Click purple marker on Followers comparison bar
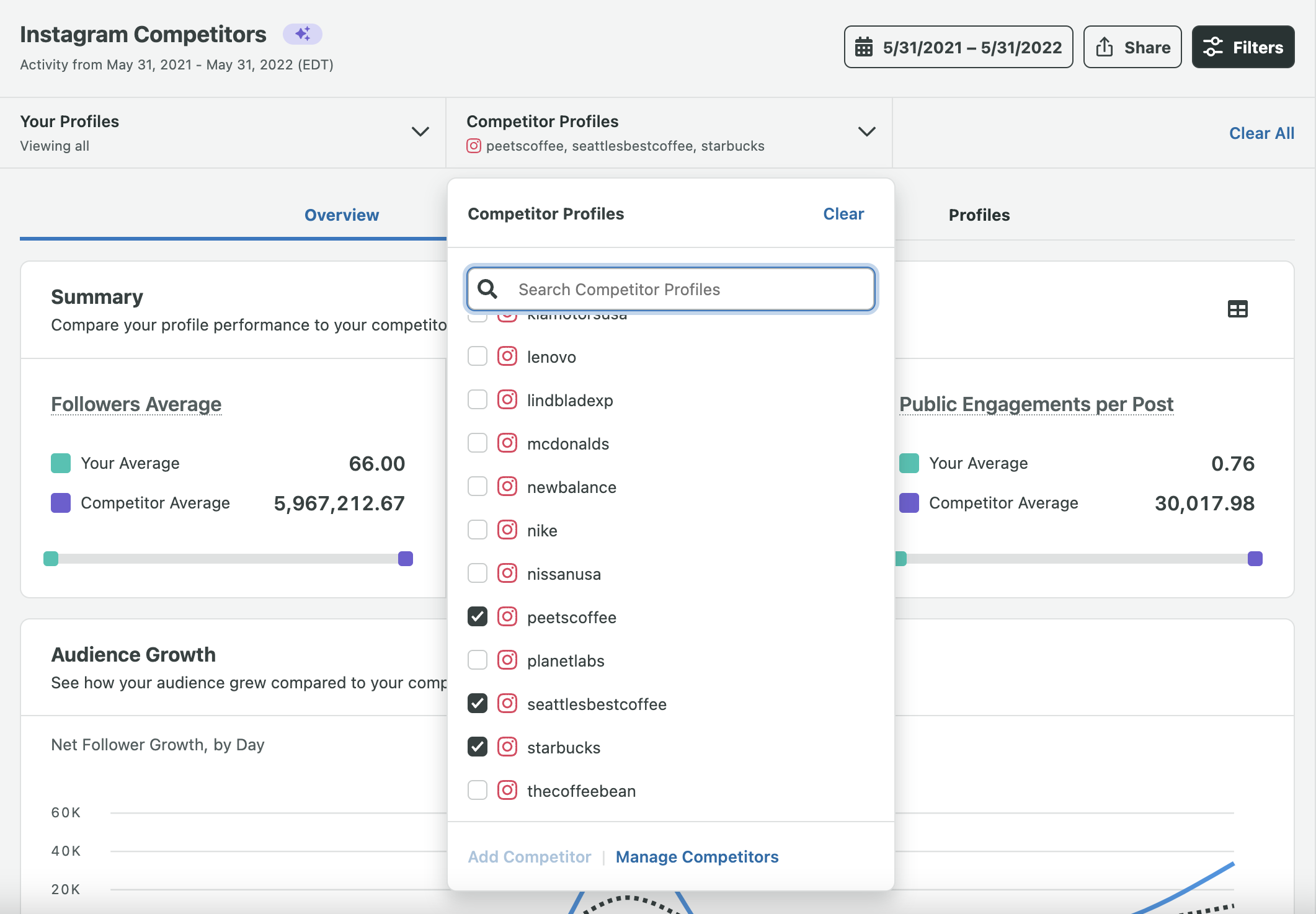 (406, 559)
